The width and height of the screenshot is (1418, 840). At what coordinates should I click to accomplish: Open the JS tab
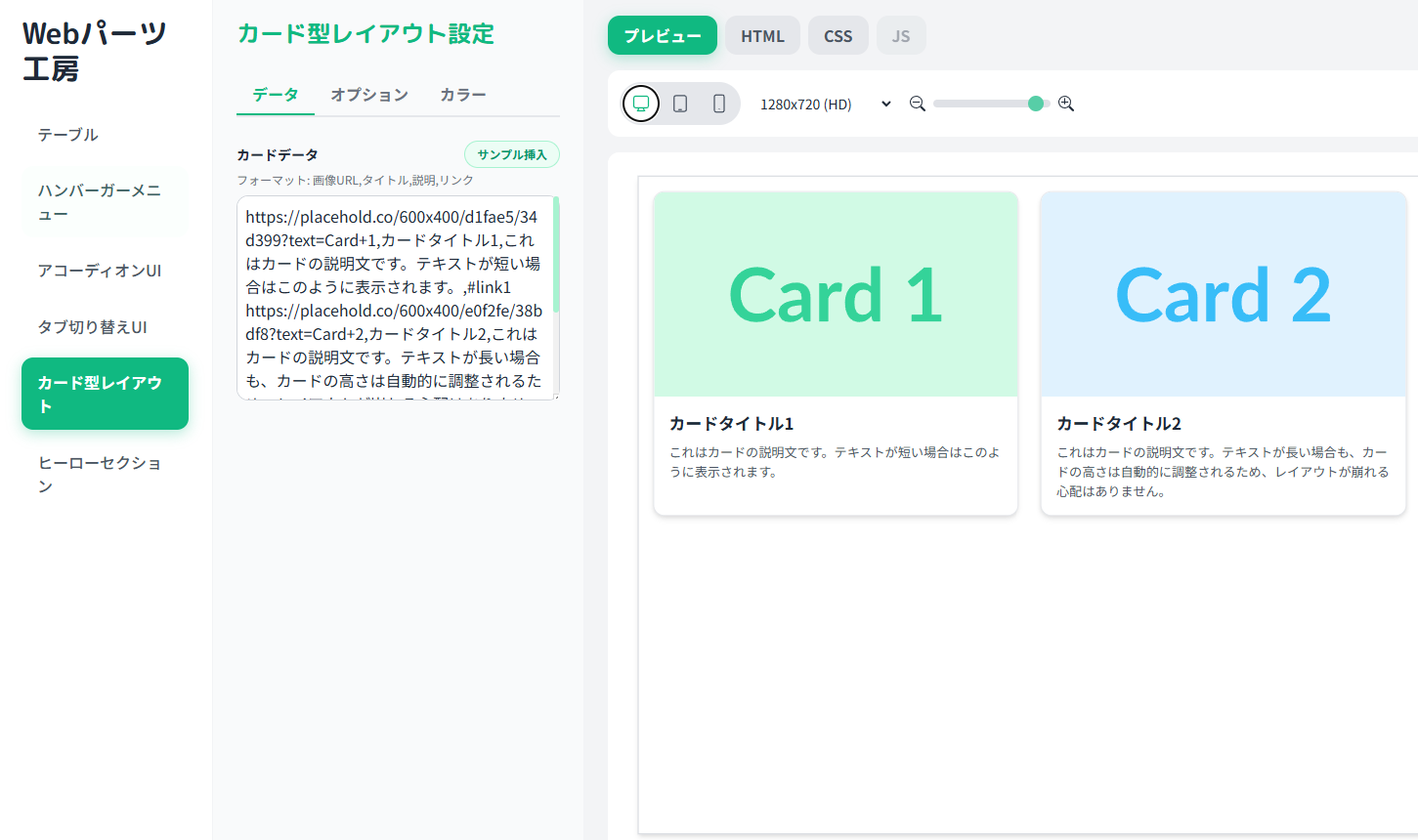(901, 36)
